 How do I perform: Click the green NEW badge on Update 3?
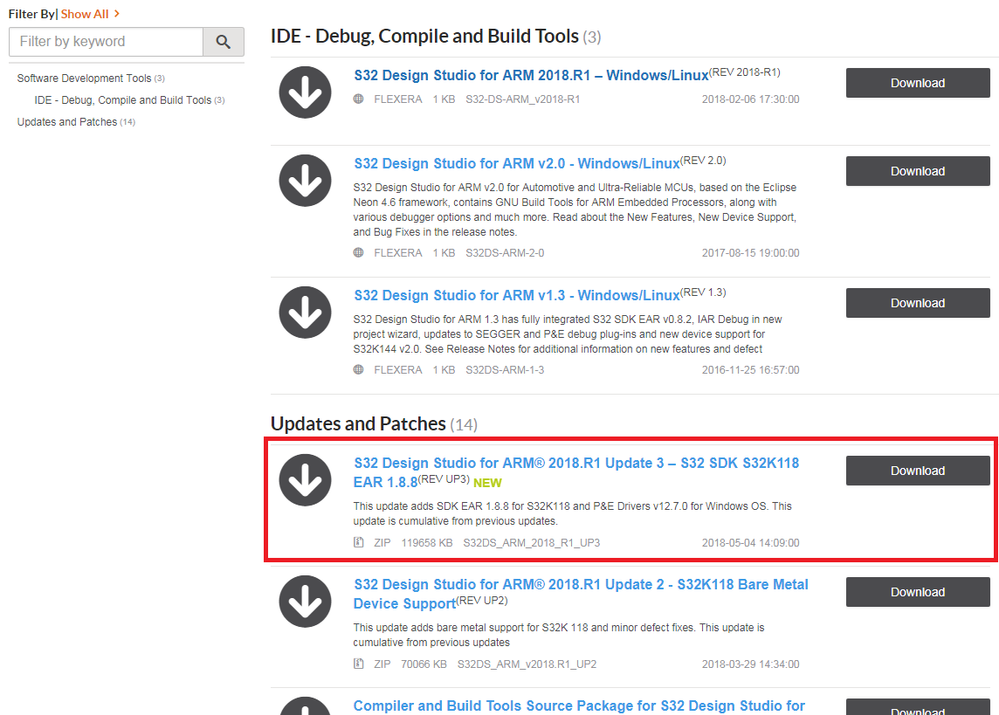pos(487,483)
